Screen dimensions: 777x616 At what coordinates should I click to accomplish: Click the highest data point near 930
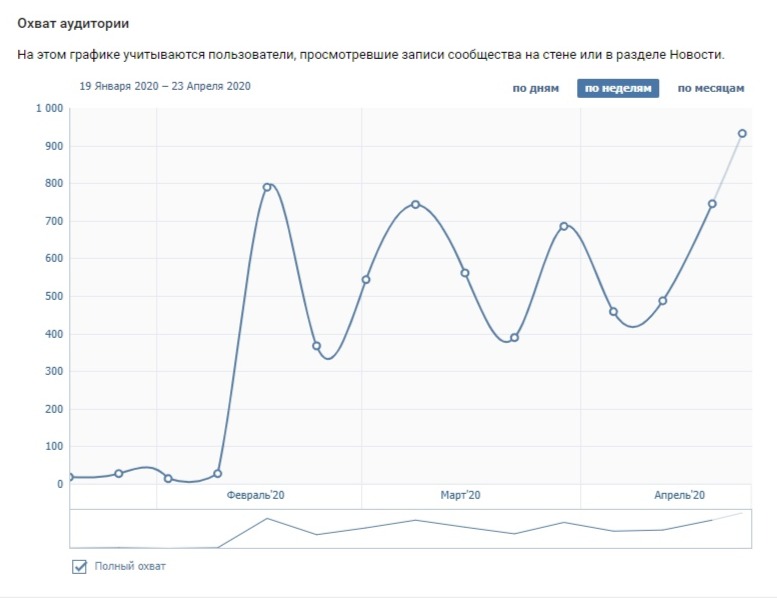click(x=742, y=133)
